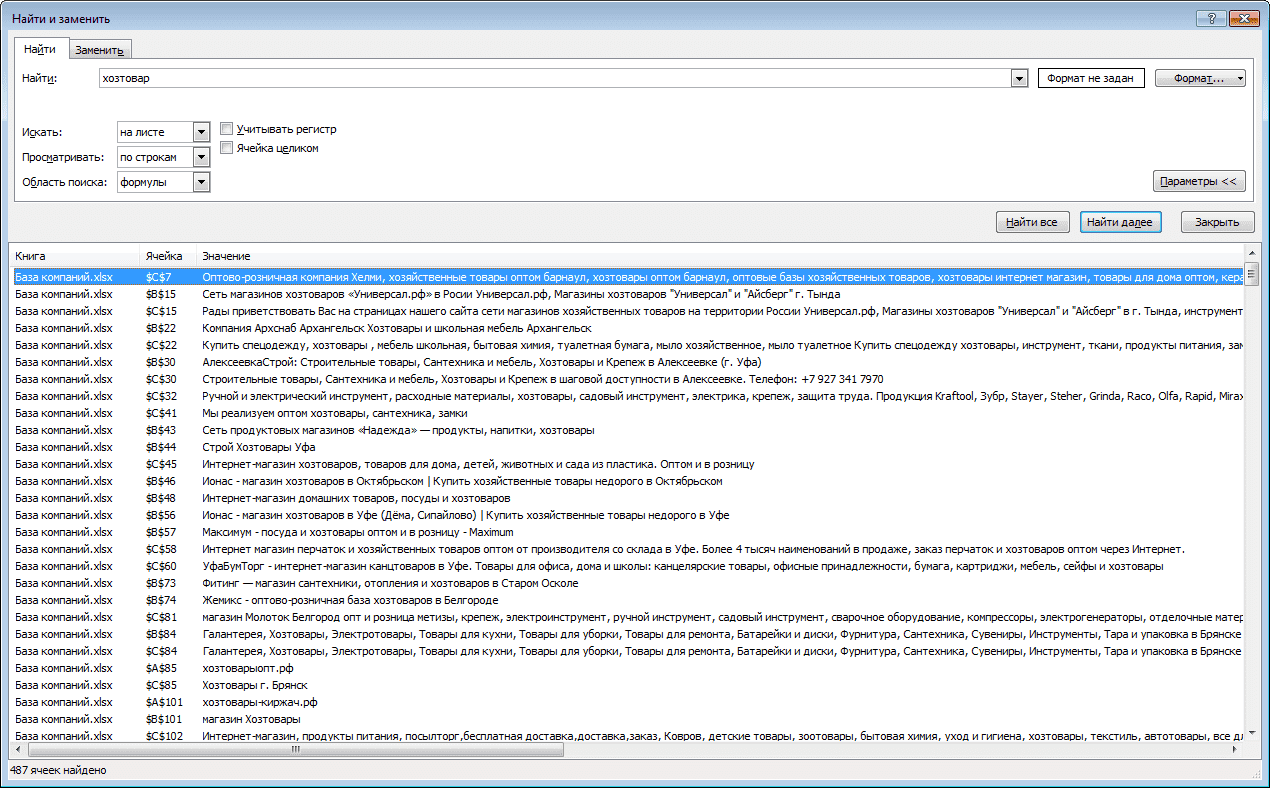The image size is (1270, 788).
Task: Select the Интернет-магазин домашних товаров row
Action: click(626, 498)
